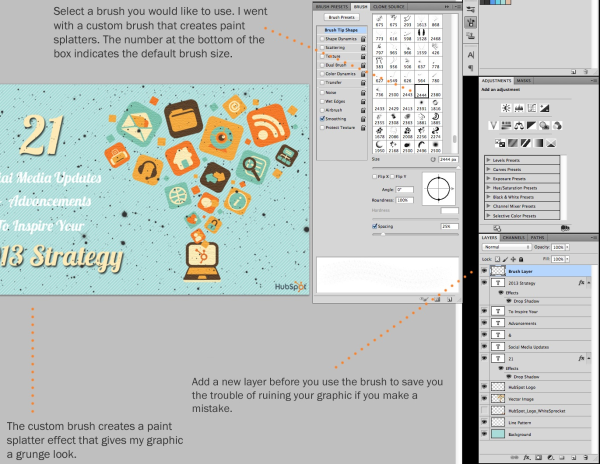Collapse effects of 2013 Strategy layer
The height and width of the screenshot is (464, 600).
(589, 283)
